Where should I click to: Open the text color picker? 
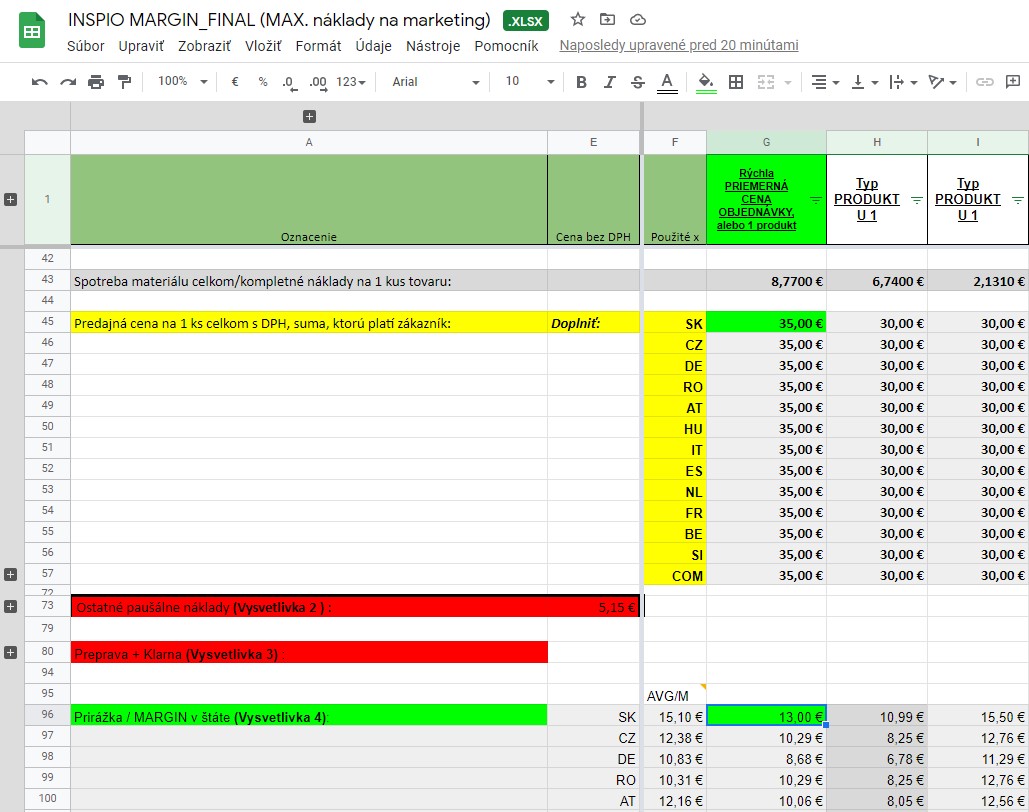667,83
